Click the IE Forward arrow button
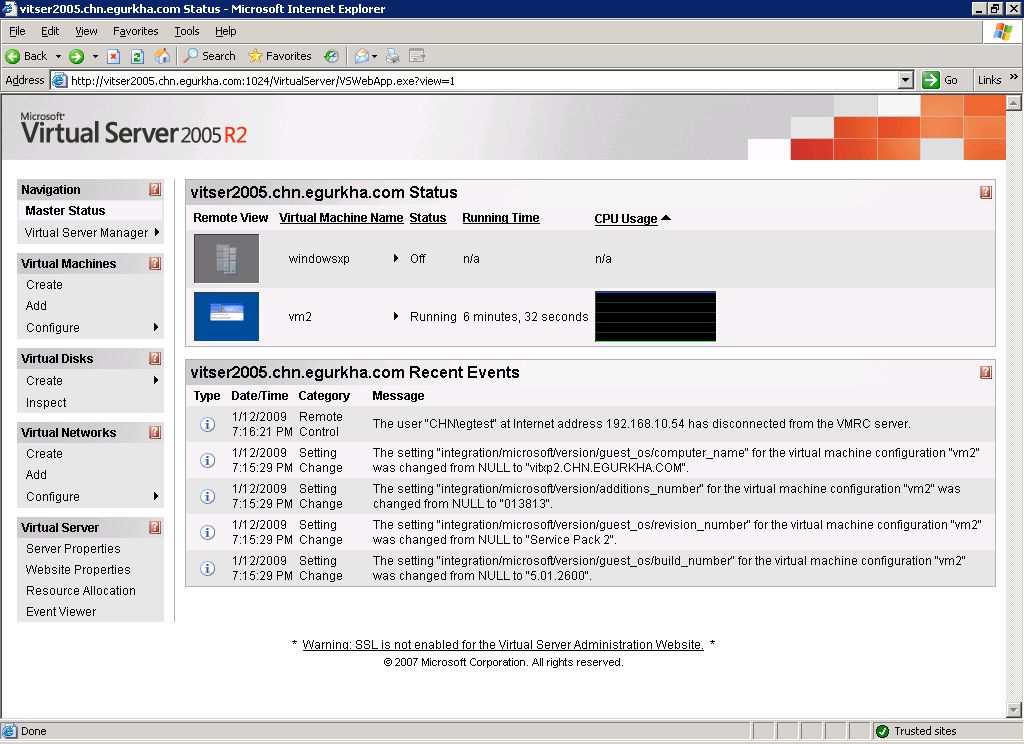This screenshot has width=1024, height=744. pos(76,56)
